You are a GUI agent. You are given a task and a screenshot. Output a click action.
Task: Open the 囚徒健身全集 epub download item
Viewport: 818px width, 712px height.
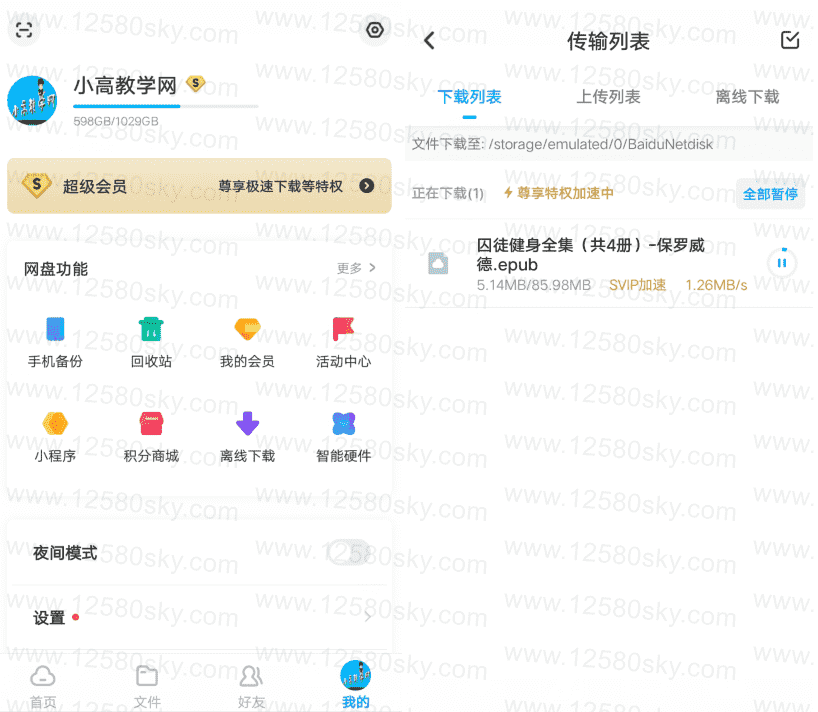609,263
